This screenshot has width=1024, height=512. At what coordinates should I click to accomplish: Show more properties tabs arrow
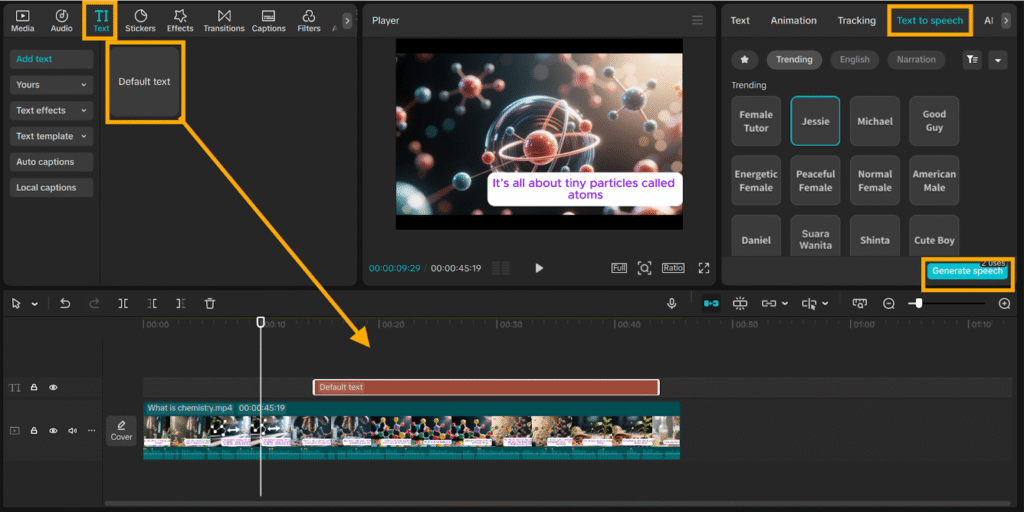pos(1006,21)
